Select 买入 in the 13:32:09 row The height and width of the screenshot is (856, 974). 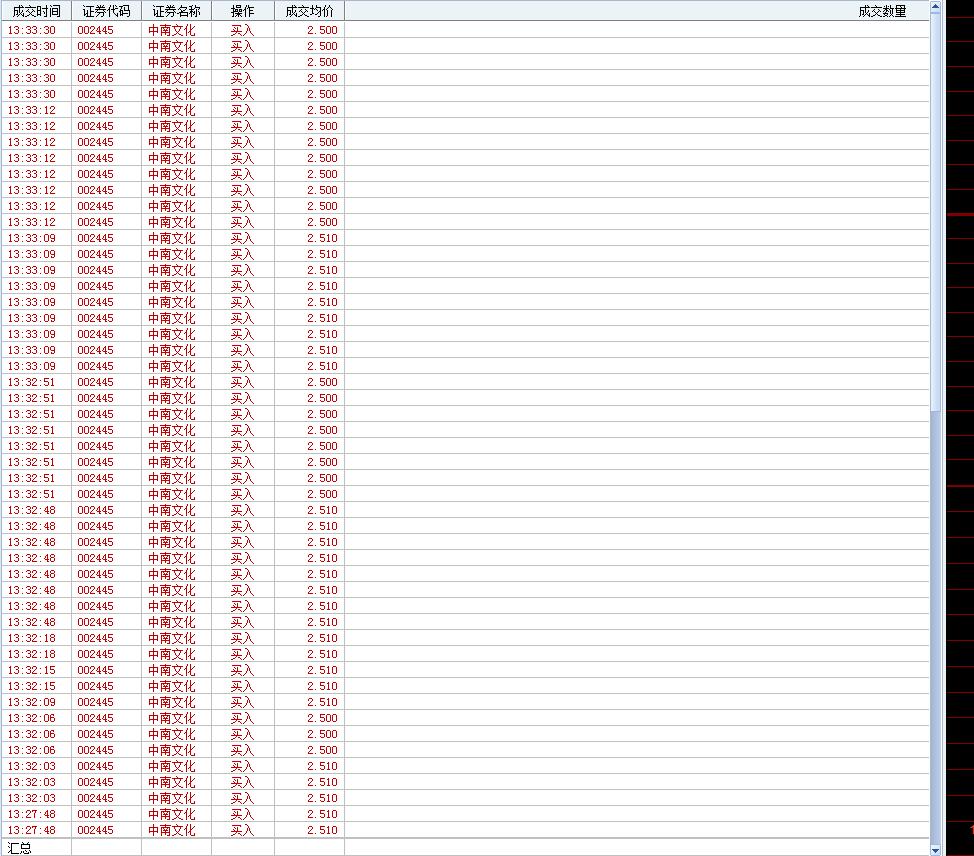click(243, 702)
